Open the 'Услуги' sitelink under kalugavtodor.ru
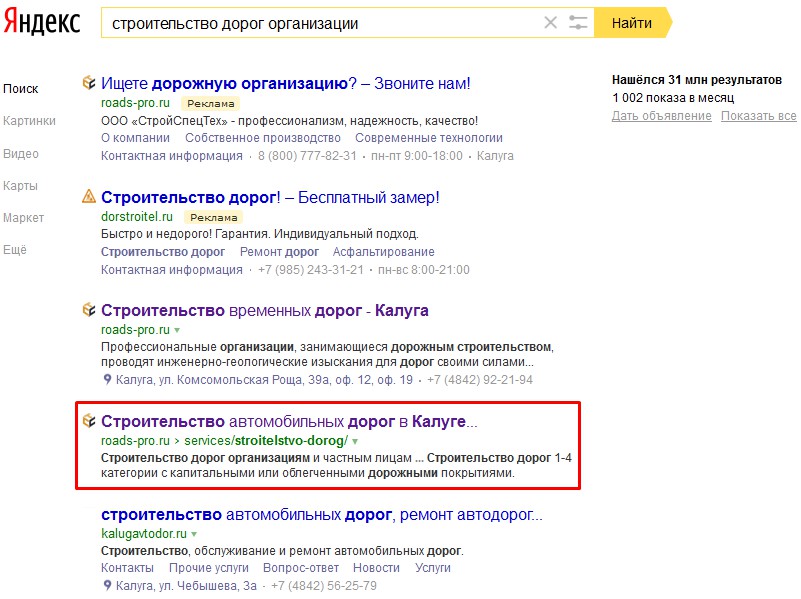Viewport: 801px width, 599px height. [433, 568]
